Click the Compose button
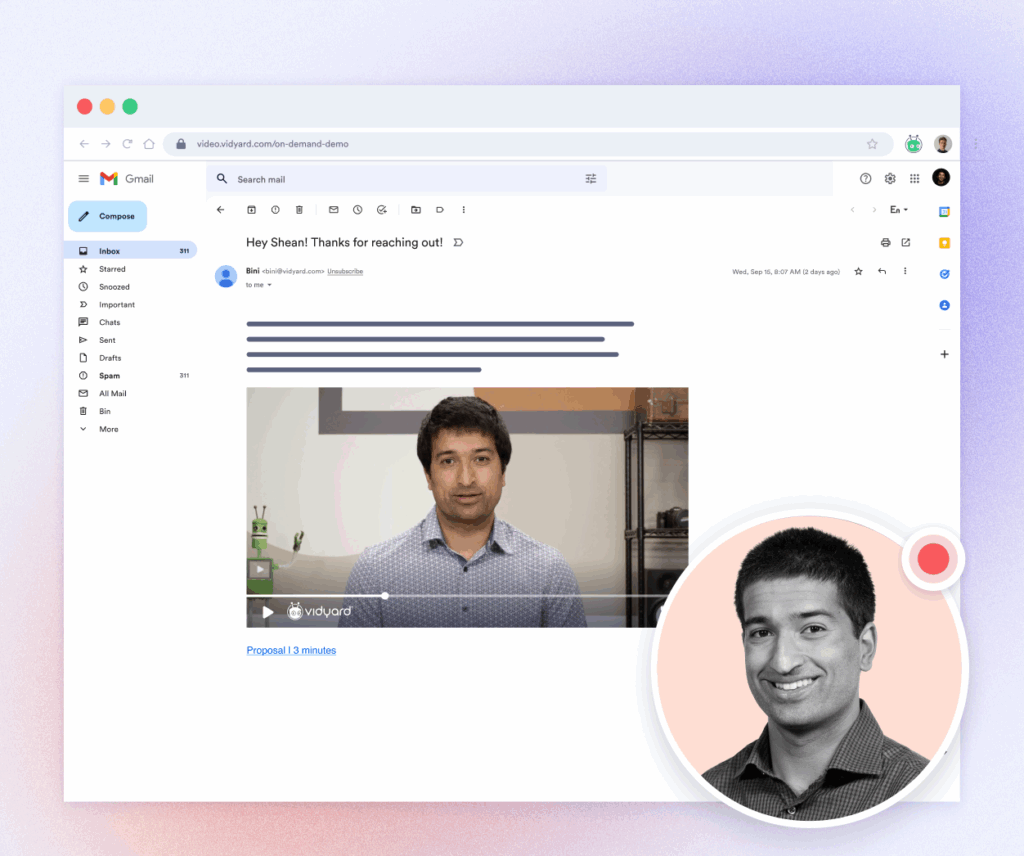 (x=107, y=216)
